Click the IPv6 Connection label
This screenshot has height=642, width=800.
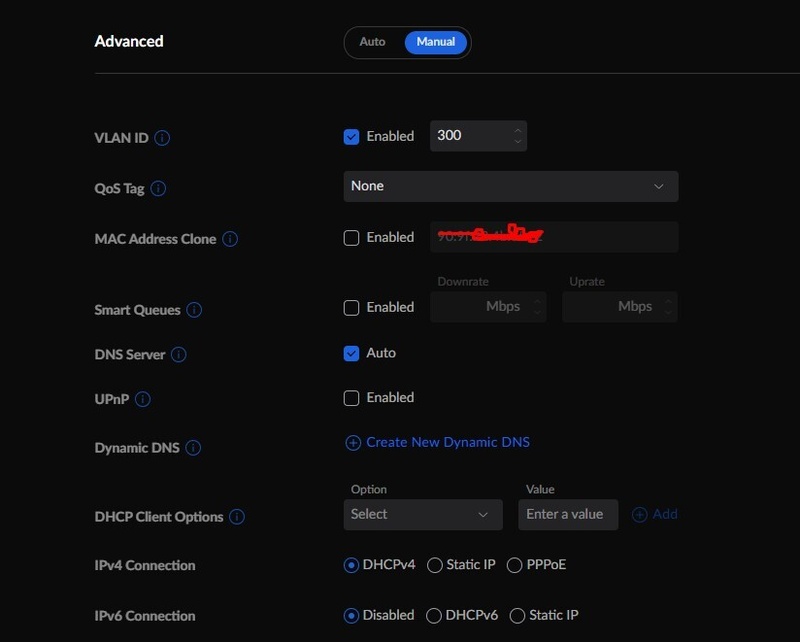(x=145, y=616)
